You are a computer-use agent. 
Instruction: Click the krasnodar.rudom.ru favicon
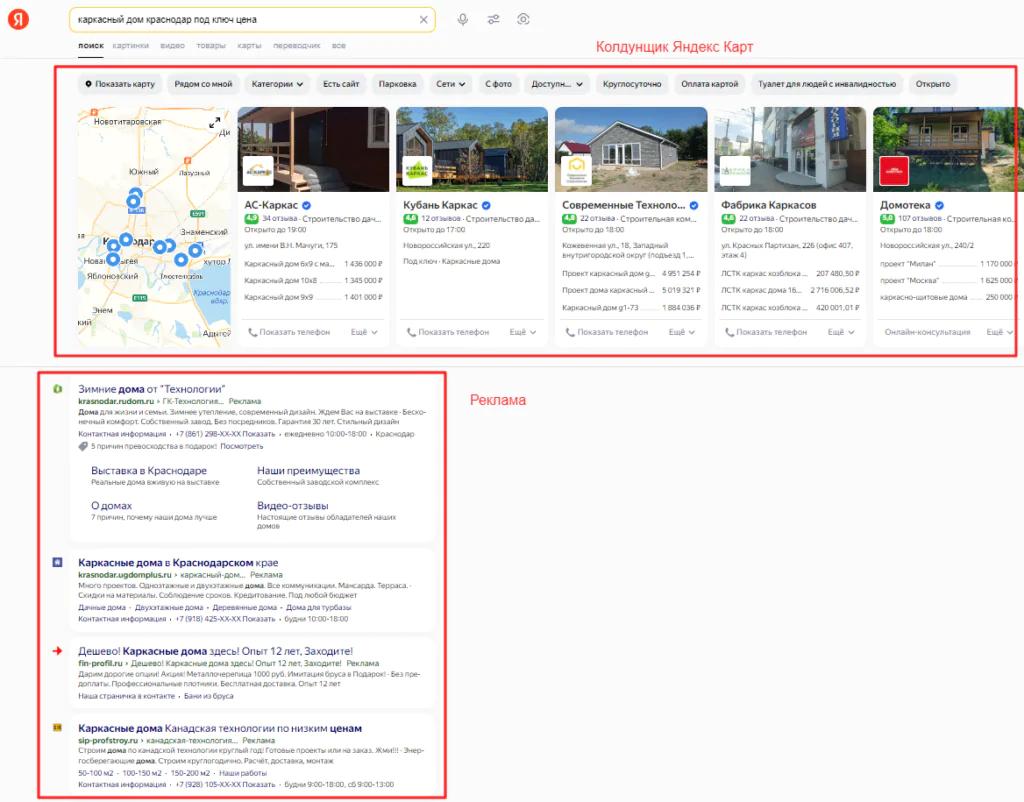(57, 389)
